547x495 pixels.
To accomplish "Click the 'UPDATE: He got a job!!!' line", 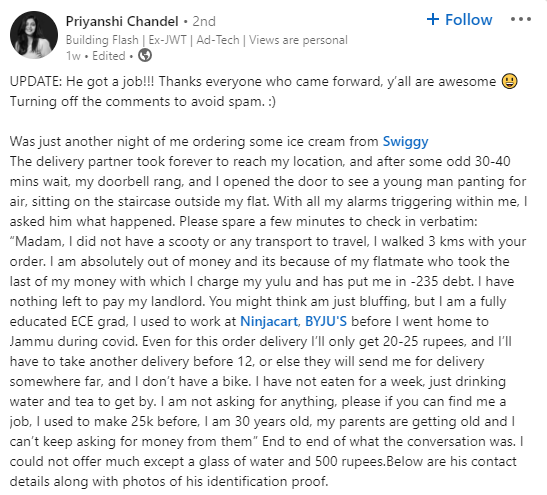I will point(82,82).
